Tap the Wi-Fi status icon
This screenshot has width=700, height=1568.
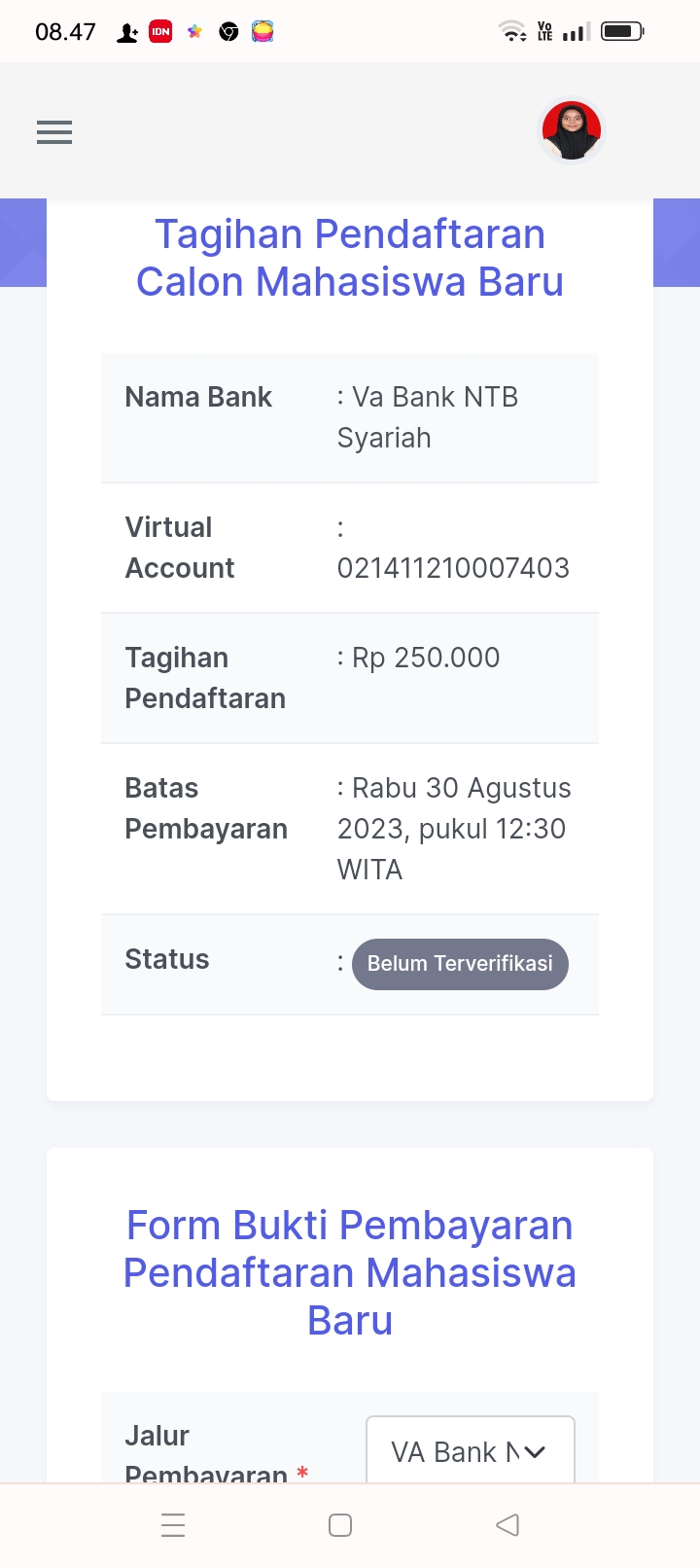coord(512,32)
